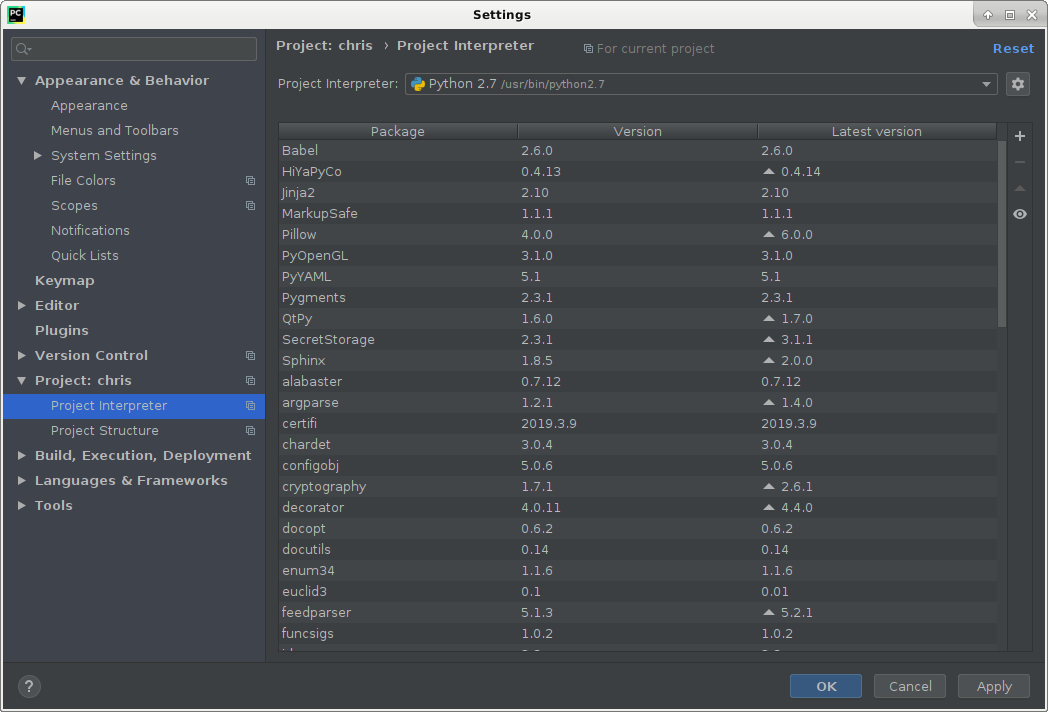Expand the Tools section
1048x712 pixels.
(x=21, y=505)
